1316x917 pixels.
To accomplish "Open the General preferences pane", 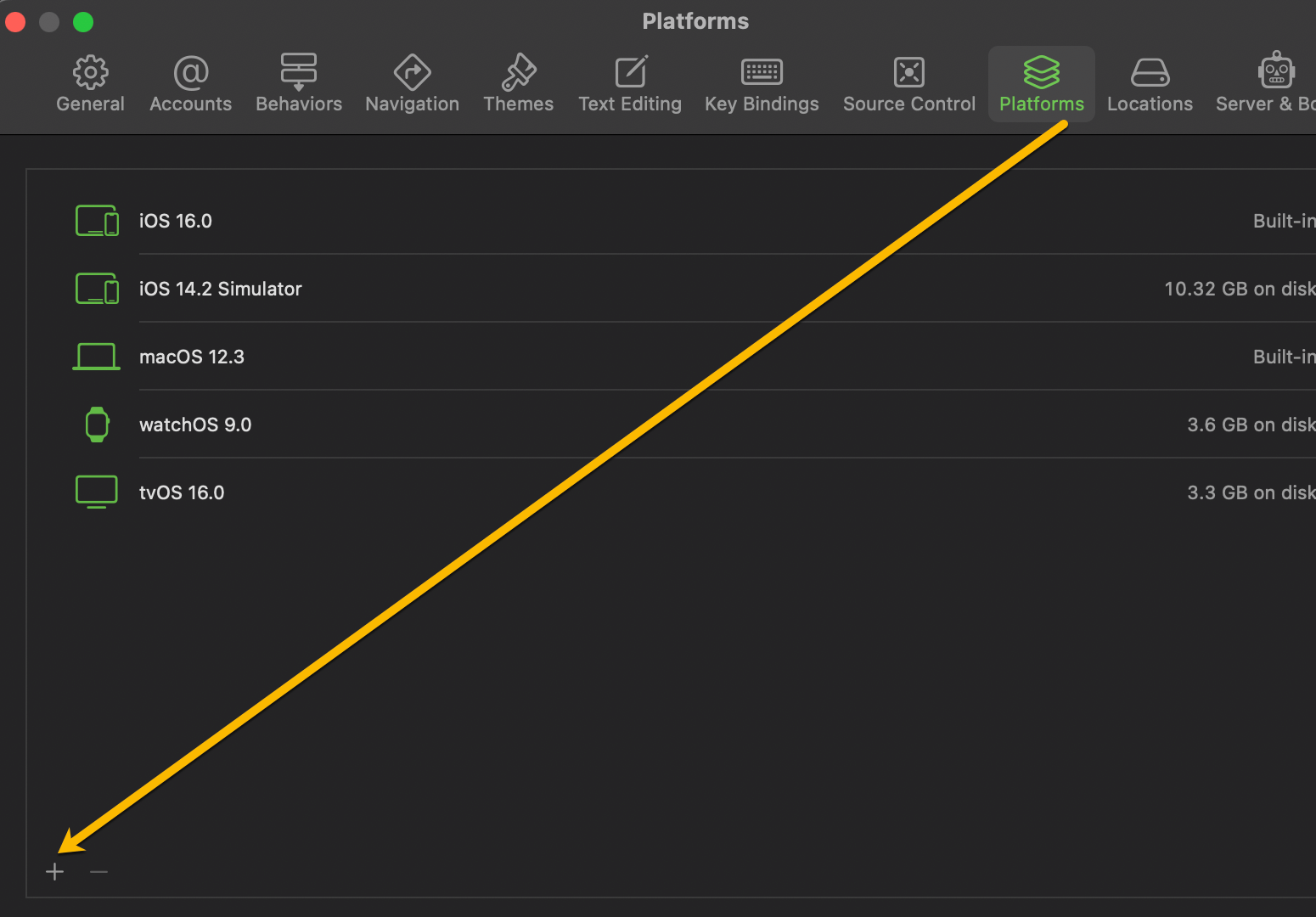I will click(90, 82).
